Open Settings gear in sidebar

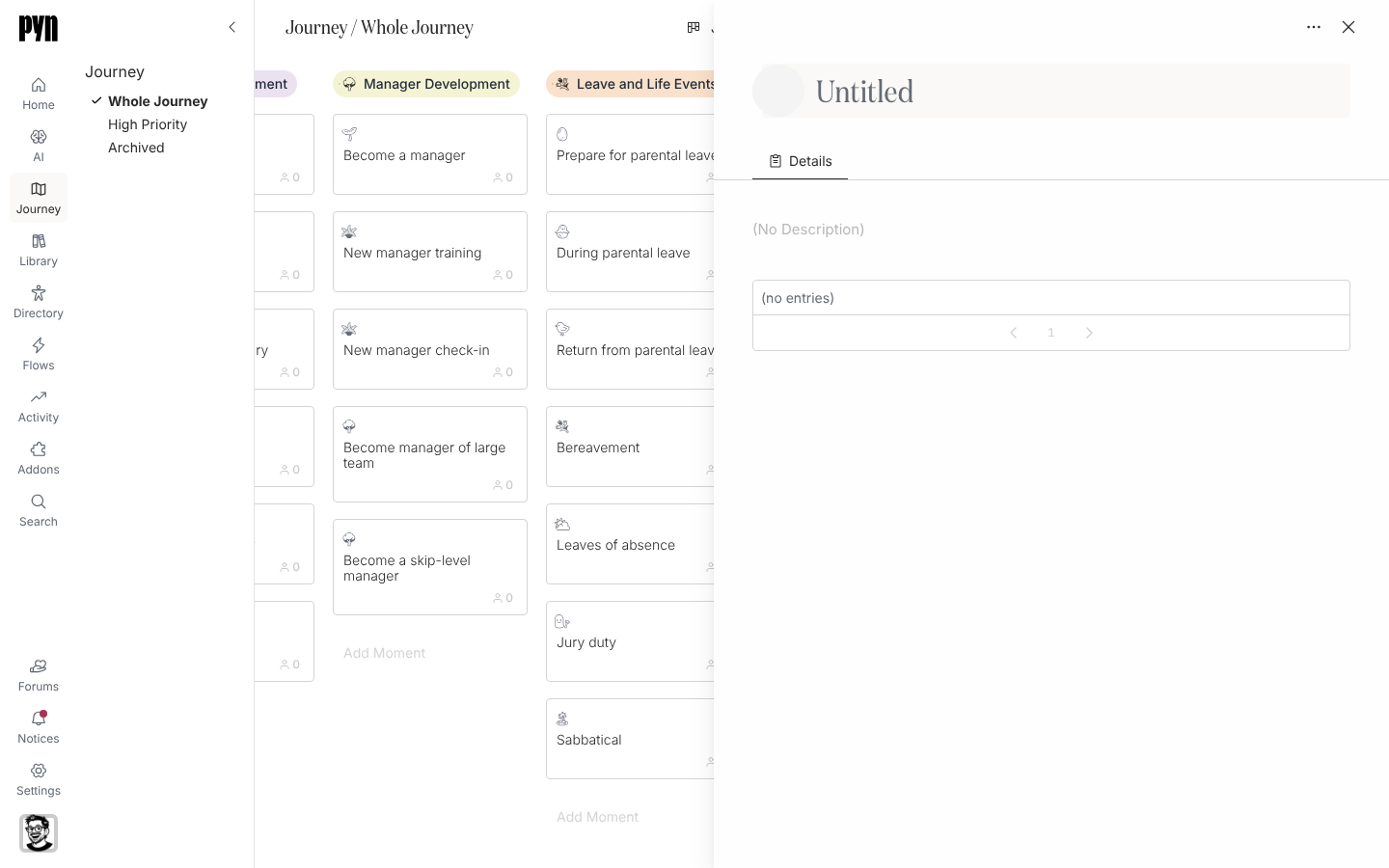39,771
